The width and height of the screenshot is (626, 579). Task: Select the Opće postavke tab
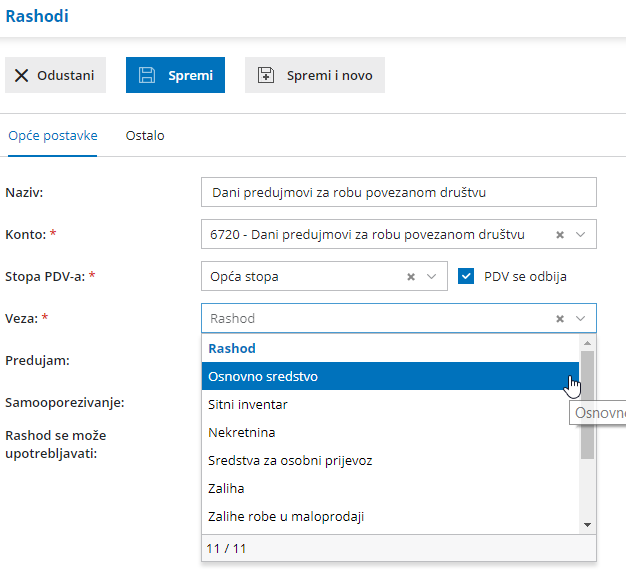[53, 135]
